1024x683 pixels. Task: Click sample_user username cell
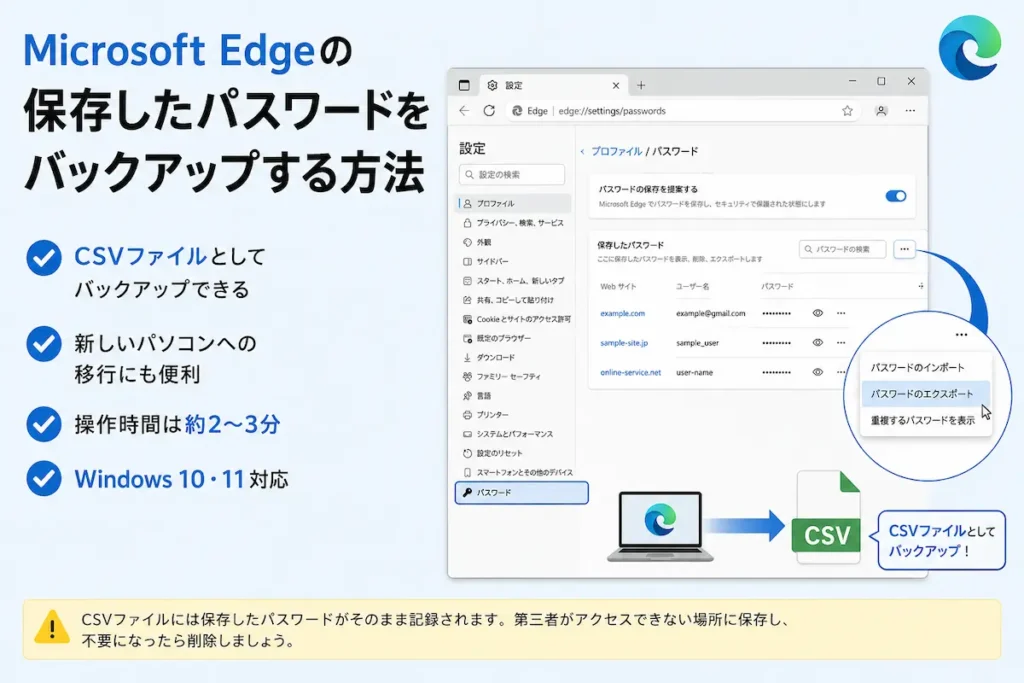697,343
